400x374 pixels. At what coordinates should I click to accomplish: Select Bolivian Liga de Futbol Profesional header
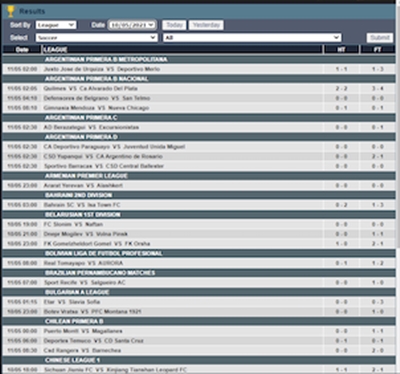(199, 253)
